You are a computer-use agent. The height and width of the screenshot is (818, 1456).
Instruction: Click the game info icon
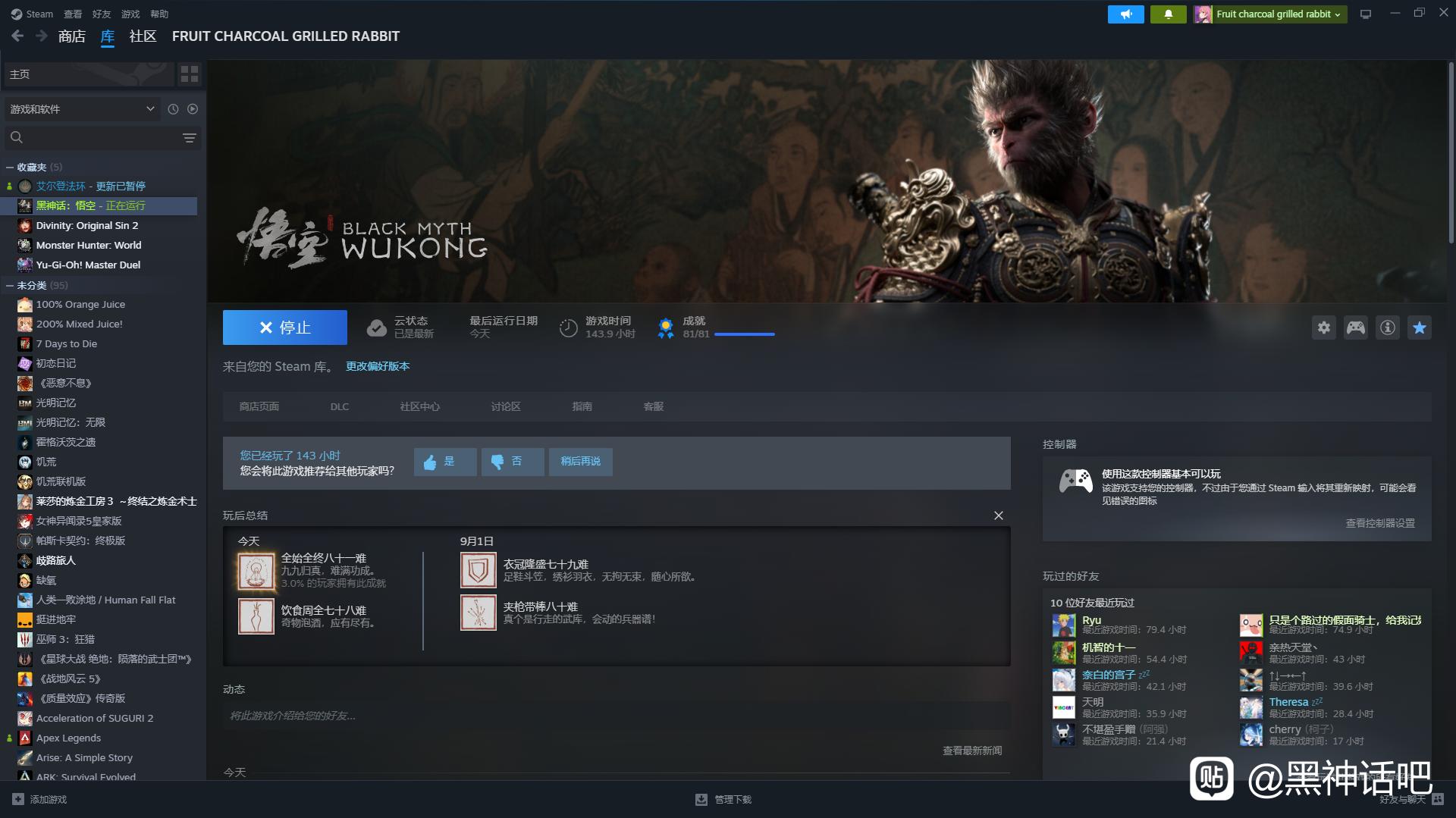point(1387,328)
